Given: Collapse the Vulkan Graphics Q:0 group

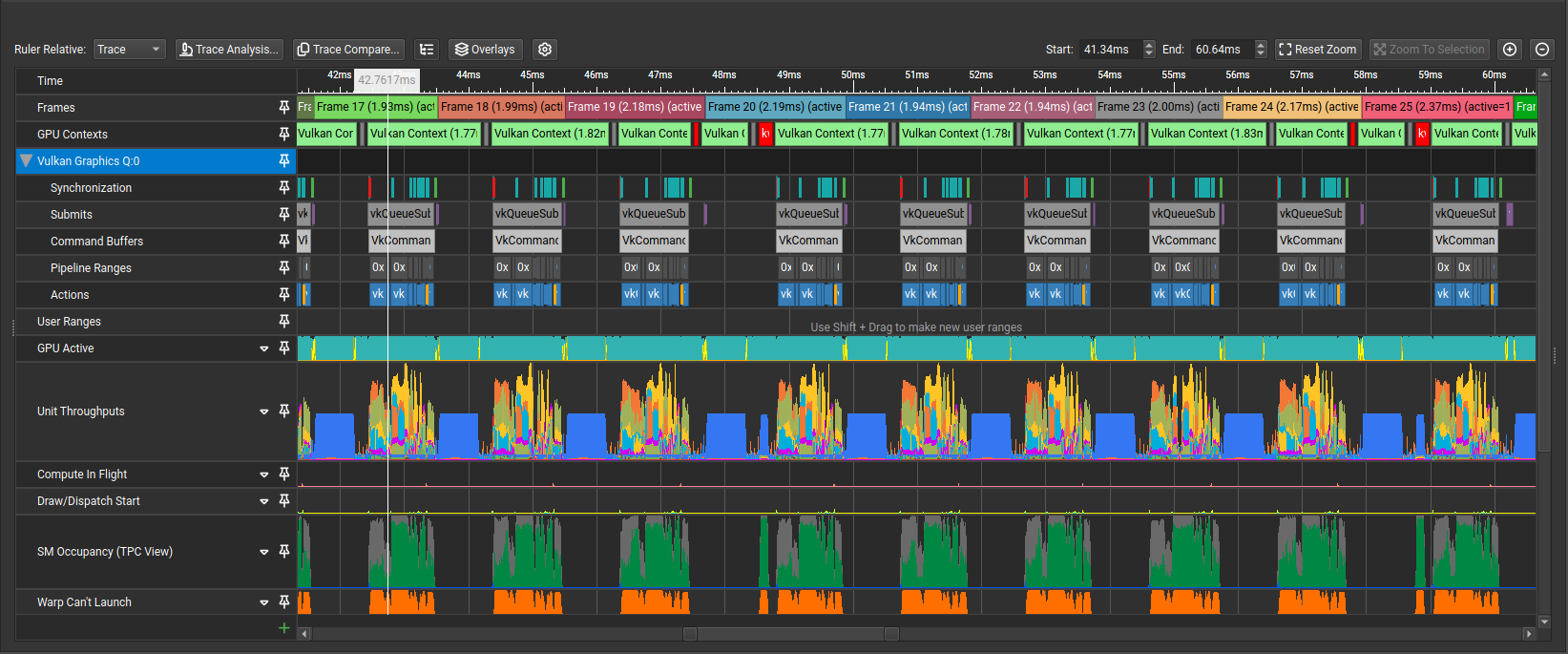Looking at the screenshot, I should tap(26, 161).
